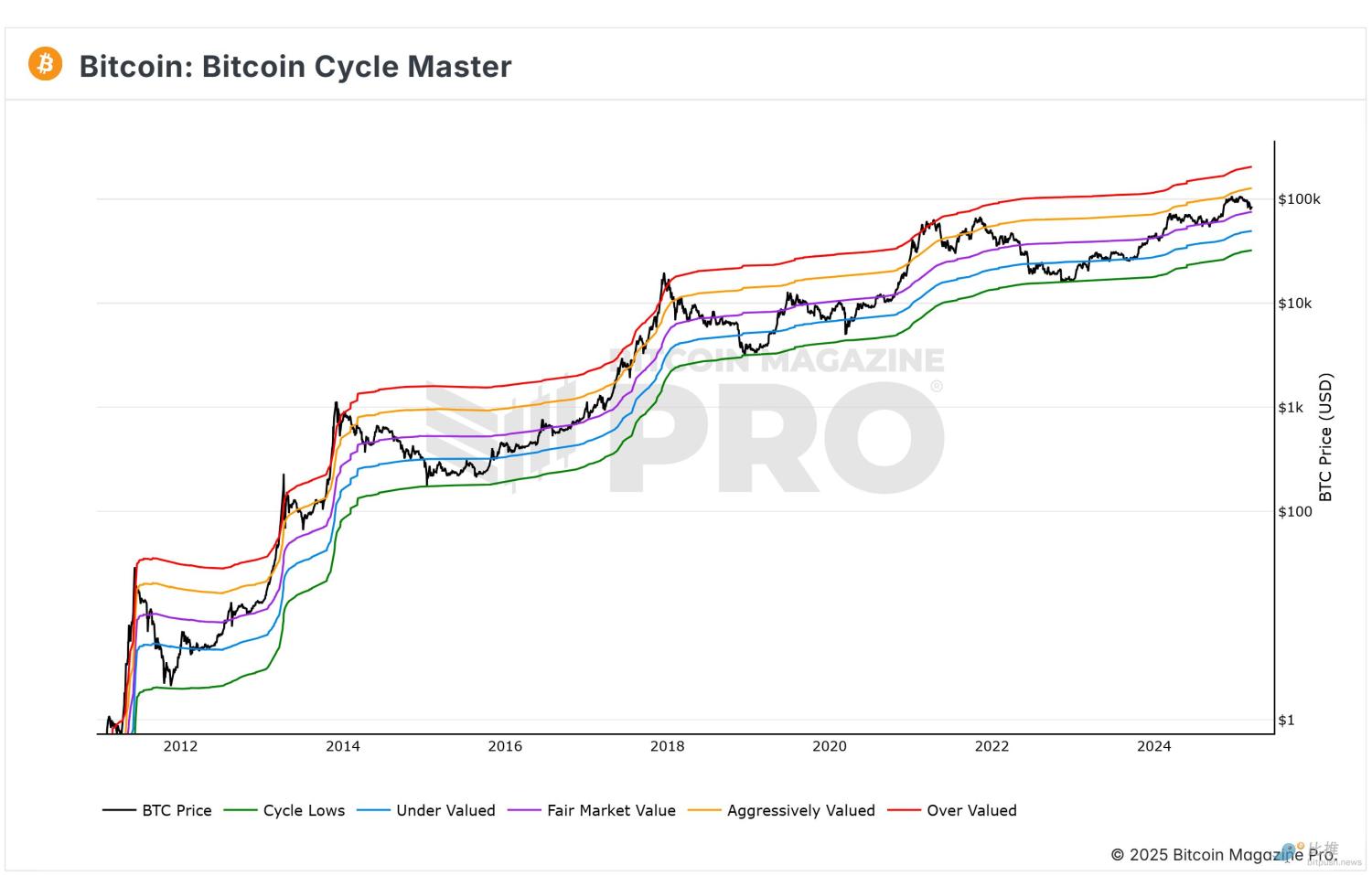The height and width of the screenshot is (876, 1372).
Task: Click the BTC Price (USD) axis title
Action: 1326,437
